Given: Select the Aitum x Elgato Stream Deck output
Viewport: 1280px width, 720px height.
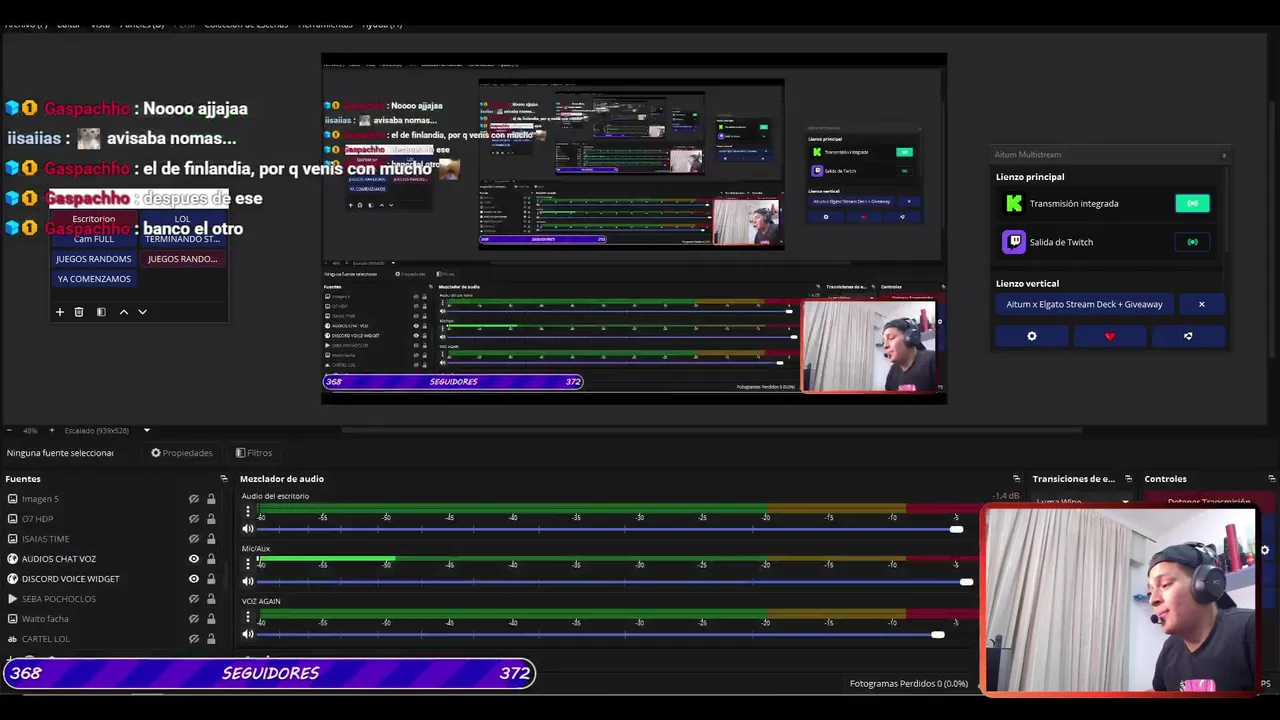Looking at the screenshot, I should point(1084,304).
